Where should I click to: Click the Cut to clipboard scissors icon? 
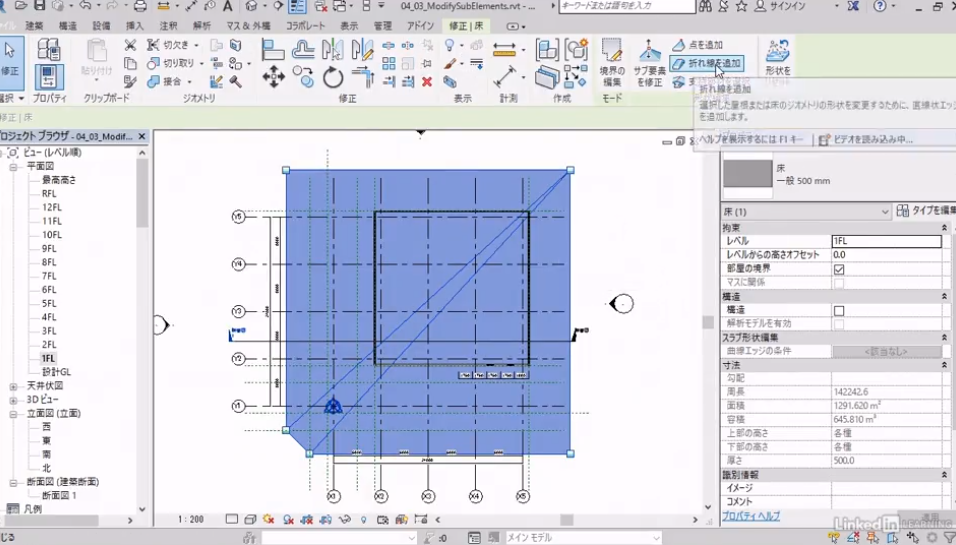click(x=131, y=45)
